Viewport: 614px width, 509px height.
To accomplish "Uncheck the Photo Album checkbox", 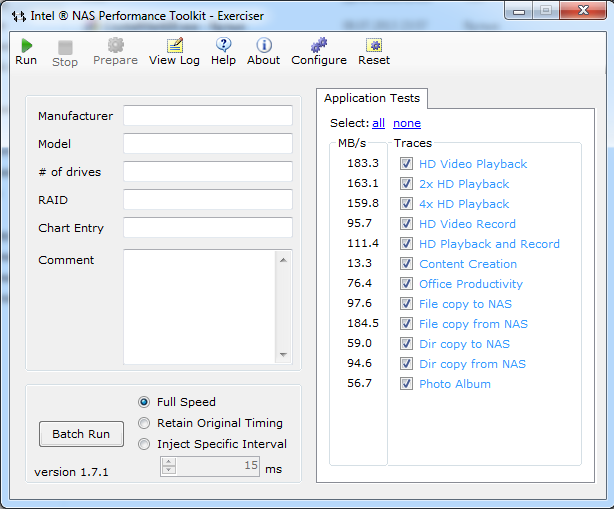I will [406, 383].
